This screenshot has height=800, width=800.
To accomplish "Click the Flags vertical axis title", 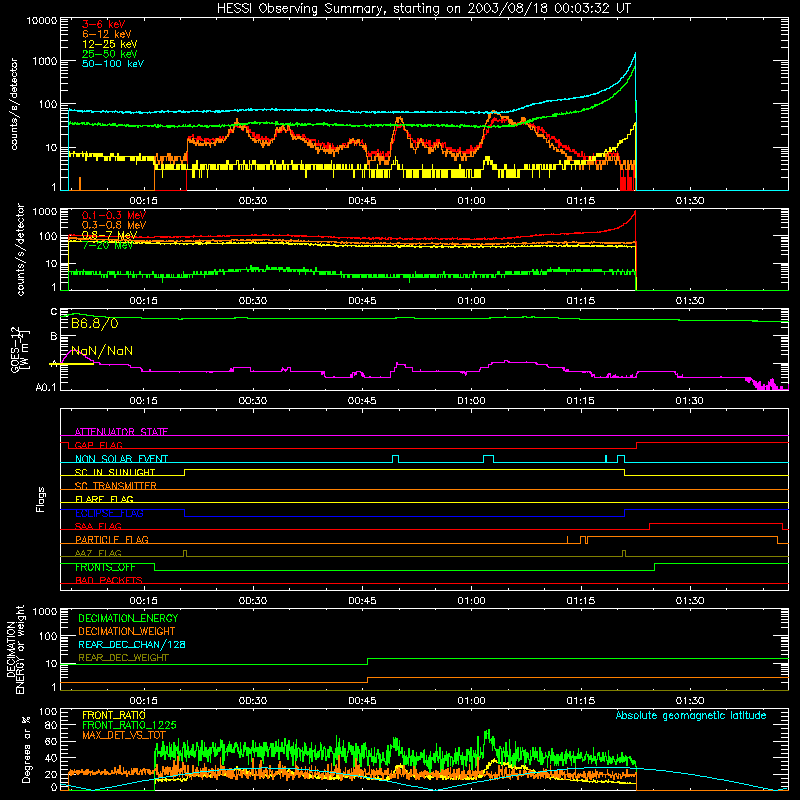I will pyautogui.click(x=41, y=499).
